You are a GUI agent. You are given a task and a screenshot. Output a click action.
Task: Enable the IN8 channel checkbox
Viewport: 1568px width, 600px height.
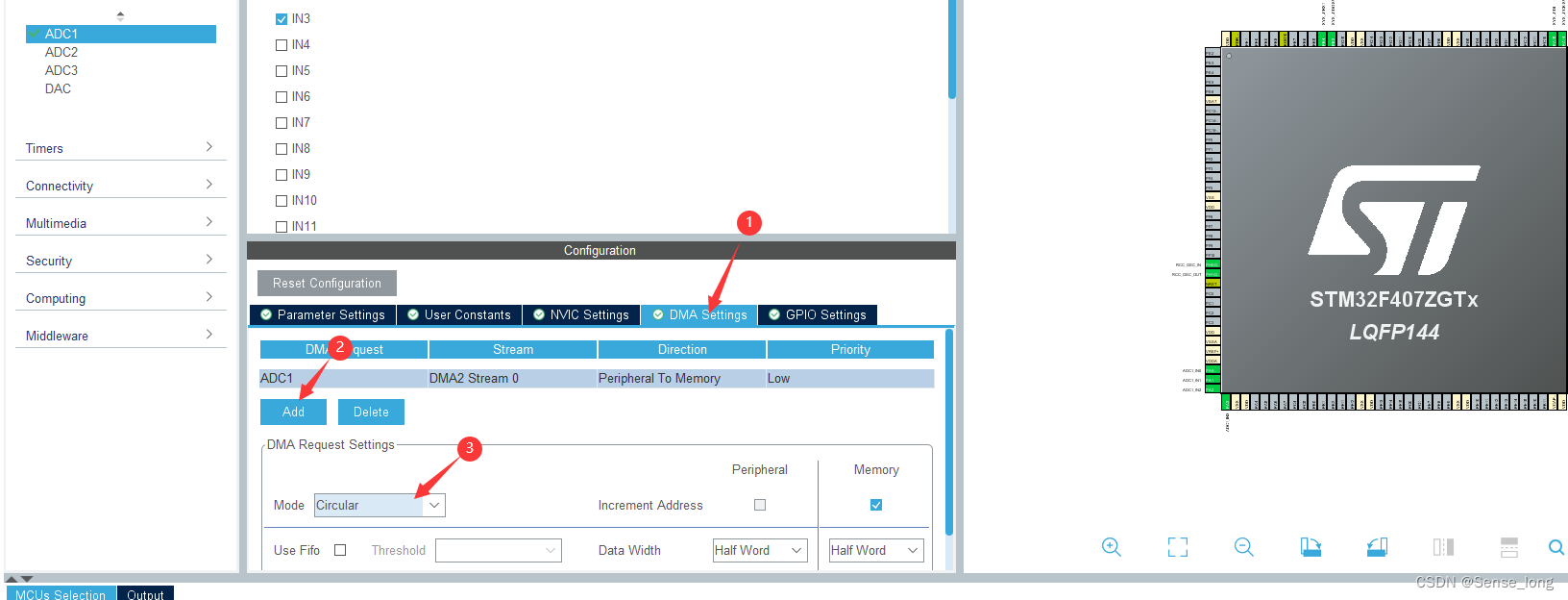(x=282, y=149)
